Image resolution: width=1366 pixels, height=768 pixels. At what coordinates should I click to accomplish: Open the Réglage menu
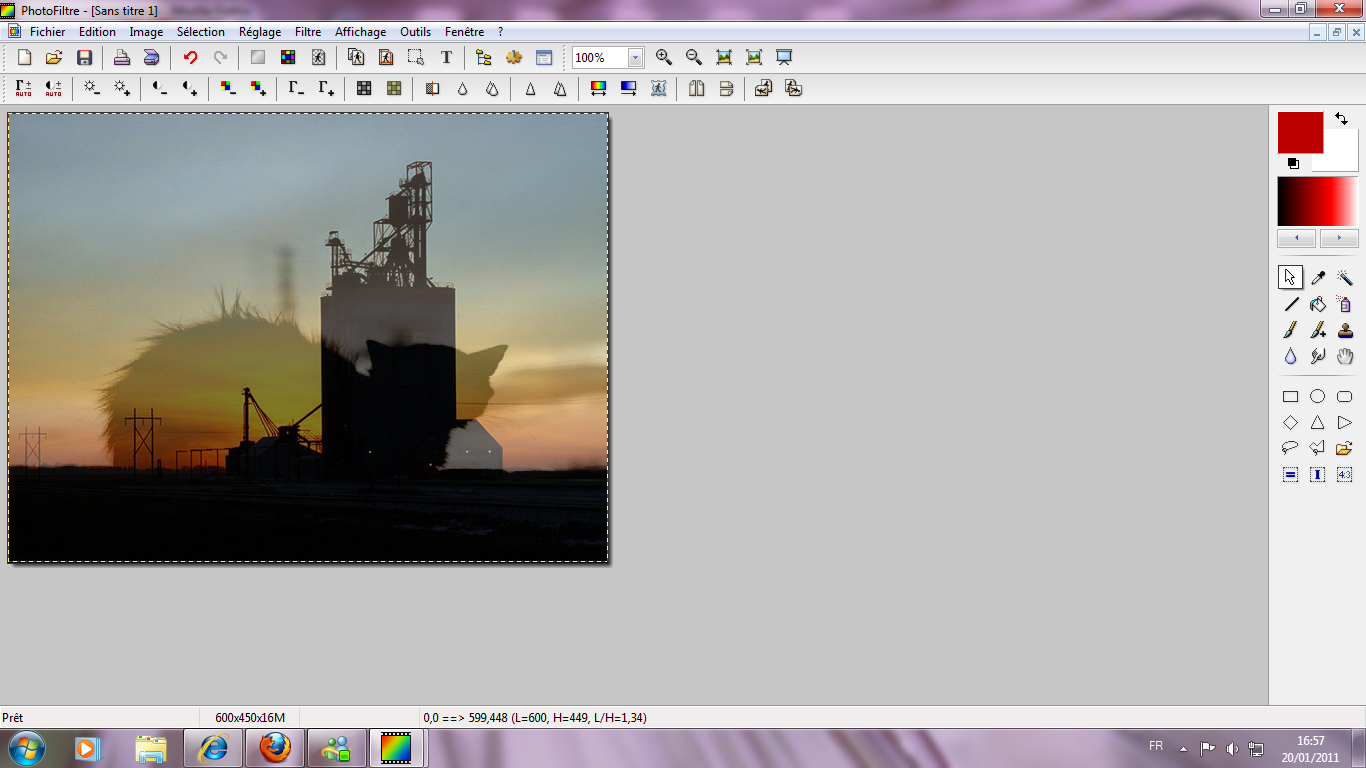[x=260, y=32]
